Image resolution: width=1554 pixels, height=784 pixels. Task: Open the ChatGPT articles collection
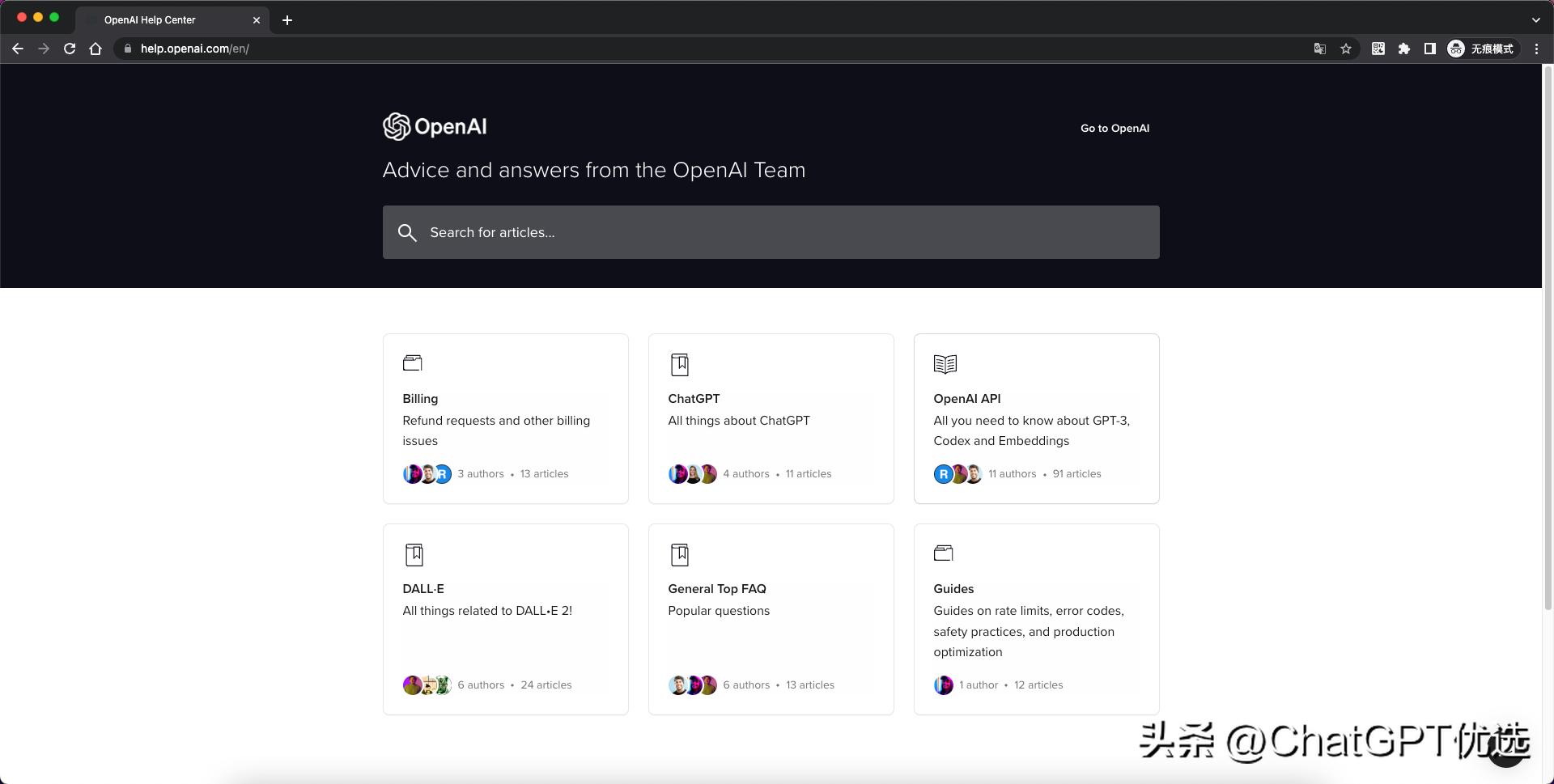pyautogui.click(x=771, y=418)
